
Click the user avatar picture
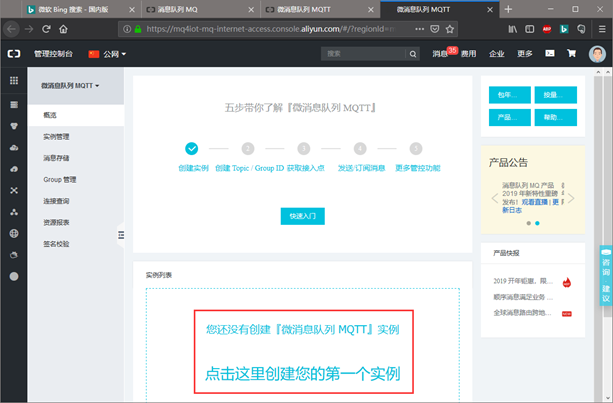point(597,54)
